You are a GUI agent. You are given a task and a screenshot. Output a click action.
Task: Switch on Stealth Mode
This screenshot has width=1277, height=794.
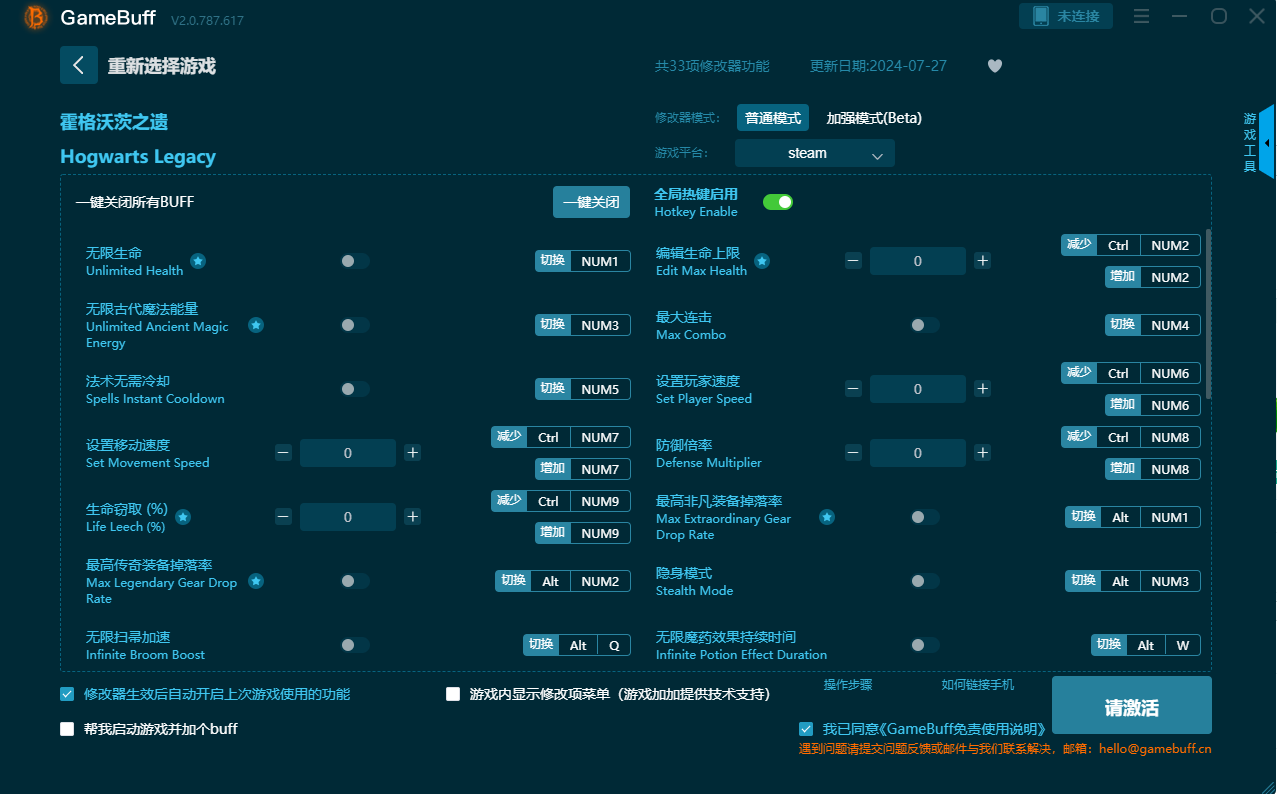pos(925,581)
